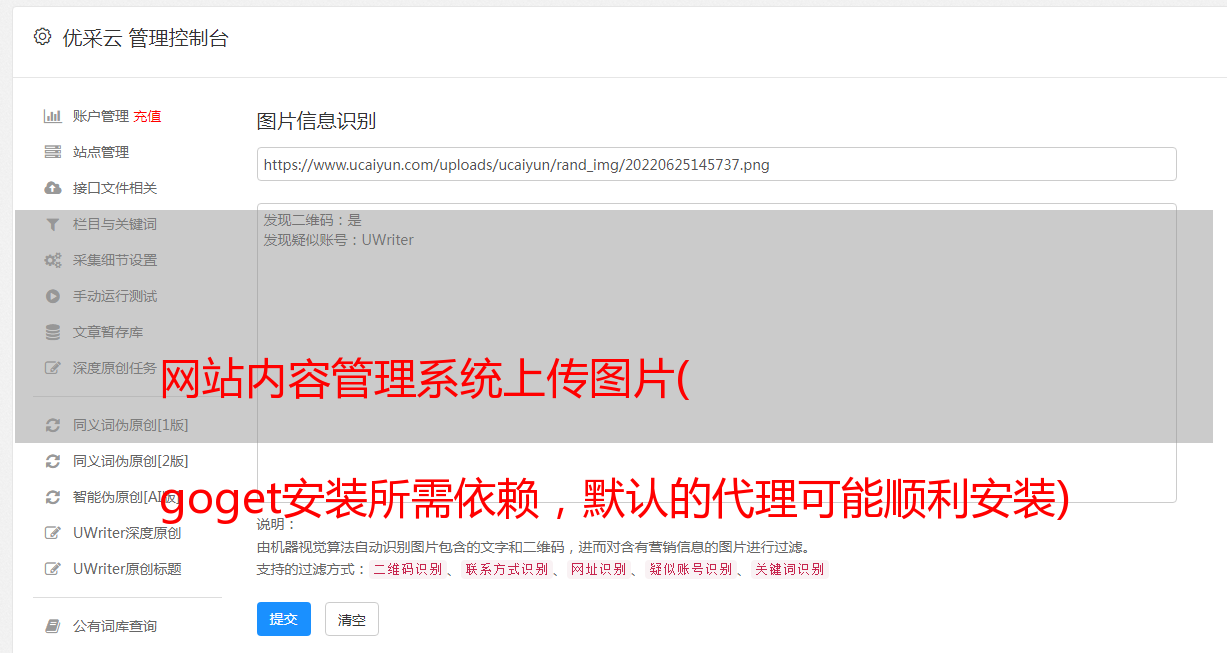This screenshot has width=1227, height=653.
Task: Click the play circle icon for 手动运行测试
Action: pyautogui.click(x=53, y=296)
